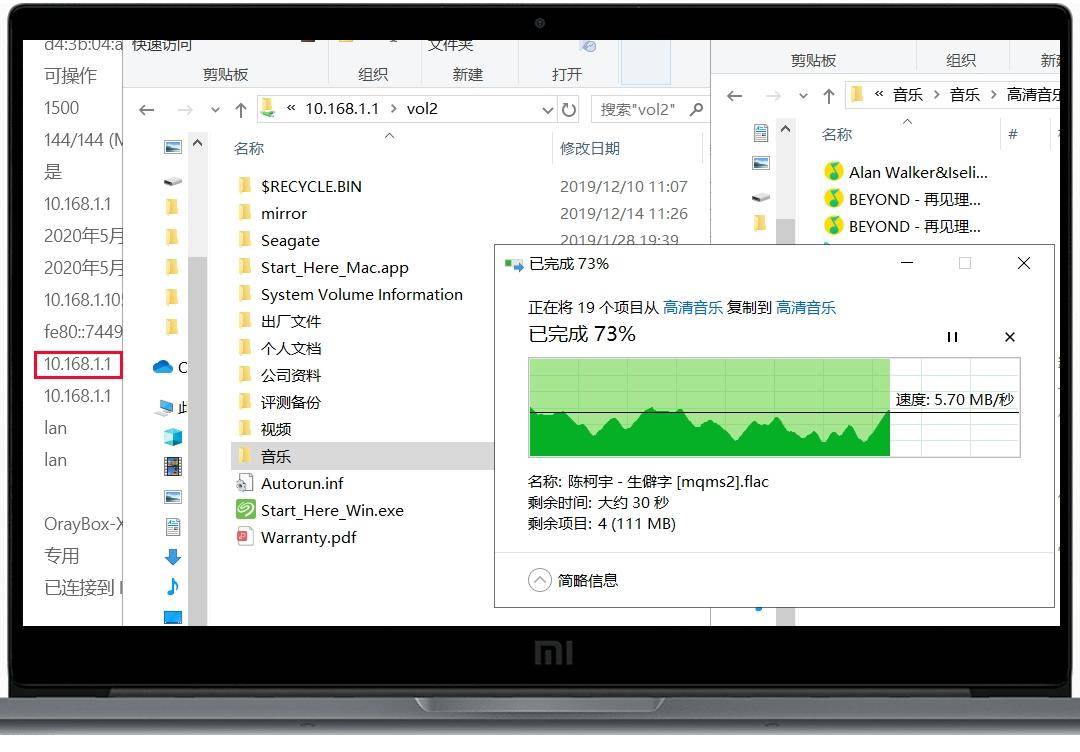Switch to the 组织 ribbon group
Screen dimensions: 1080x752
373,73
